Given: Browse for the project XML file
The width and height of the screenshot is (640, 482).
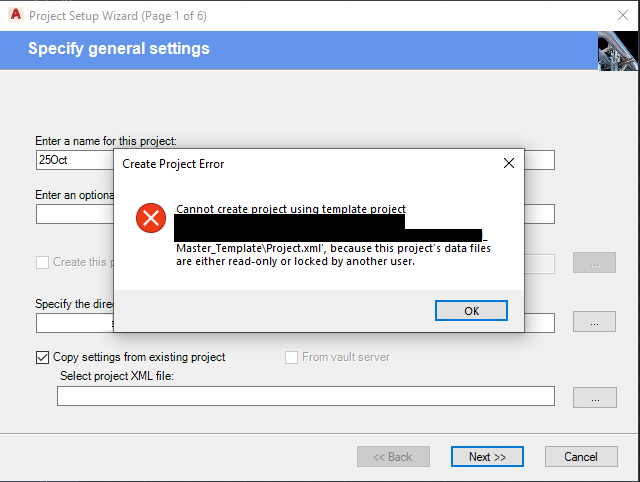Looking at the screenshot, I should pos(594,397).
